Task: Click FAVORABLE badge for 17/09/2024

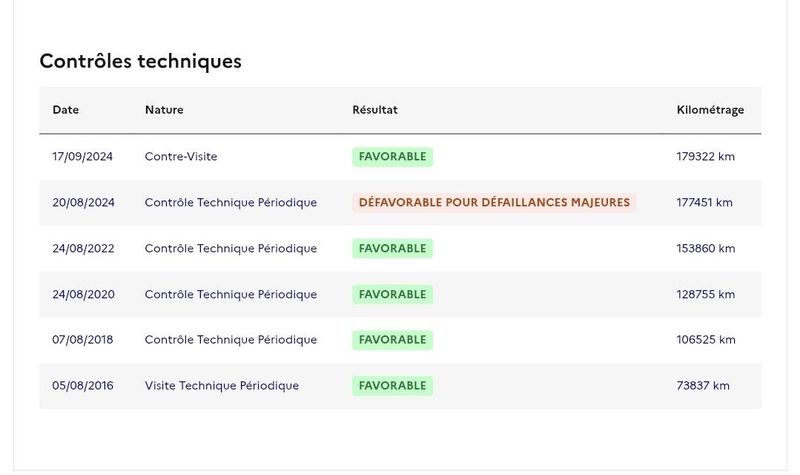Action: (x=392, y=157)
